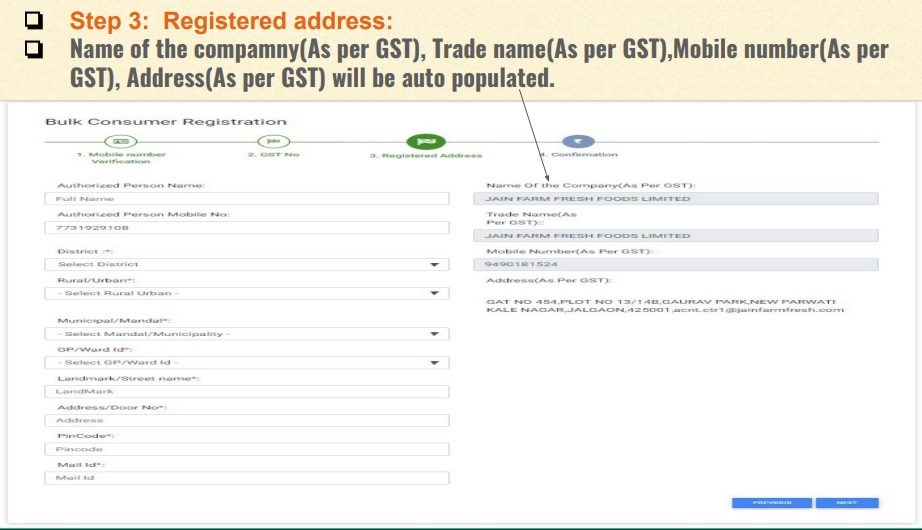Select the '4. Confirmation' step label
Image resolution: width=922 pixels, height=530 pixels.
click(x=579, y=155)
